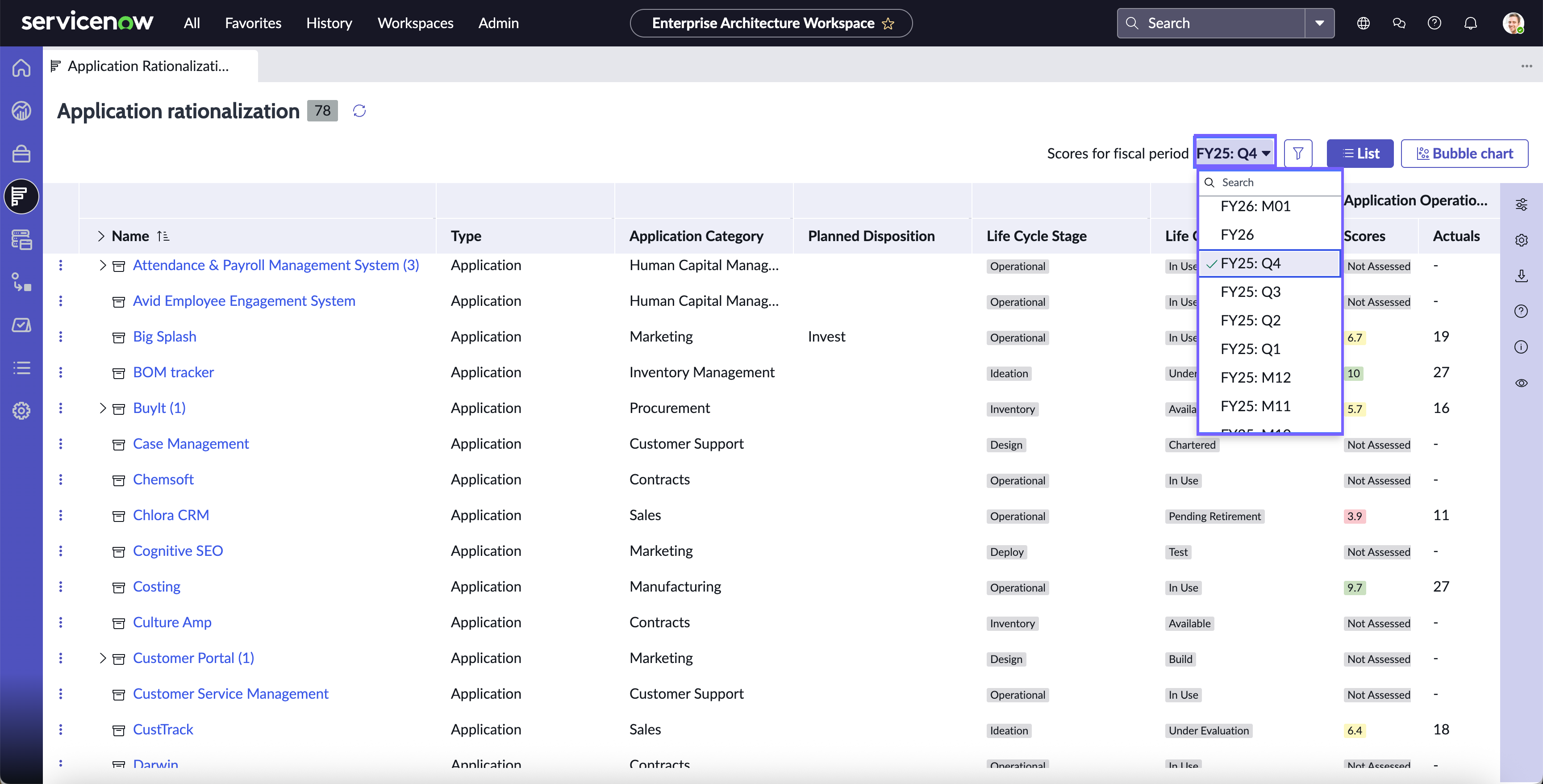Expand the Customer Portal (1) row
This screenshot has height=784, width=1543.
pyautogui.click(x=102, y=658)
